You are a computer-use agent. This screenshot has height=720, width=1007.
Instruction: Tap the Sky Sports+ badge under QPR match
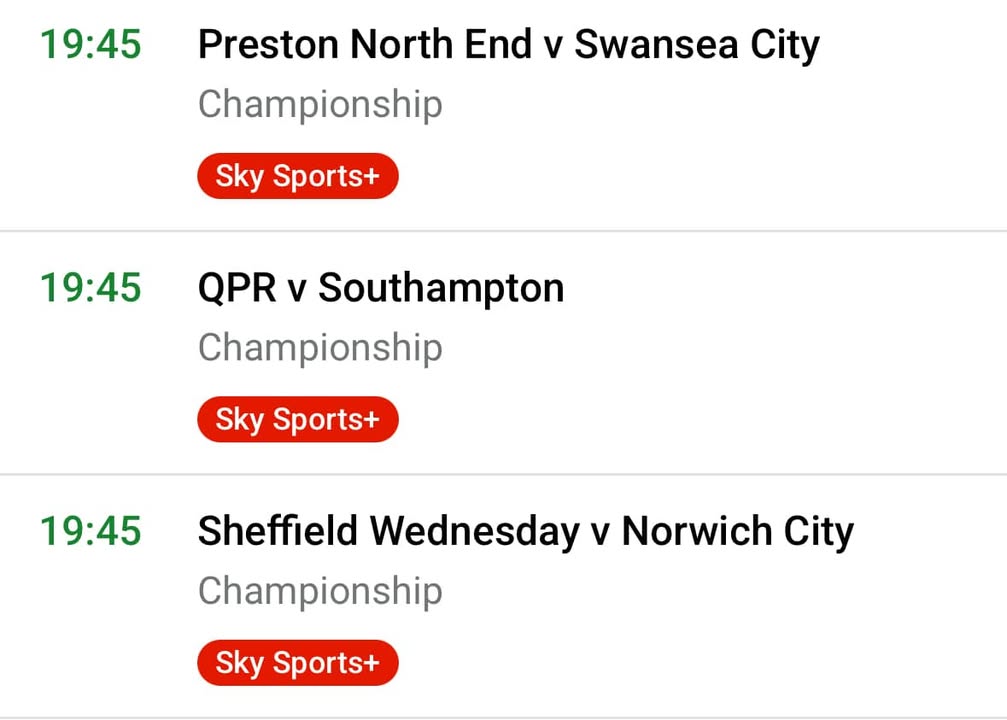(298, 420)
